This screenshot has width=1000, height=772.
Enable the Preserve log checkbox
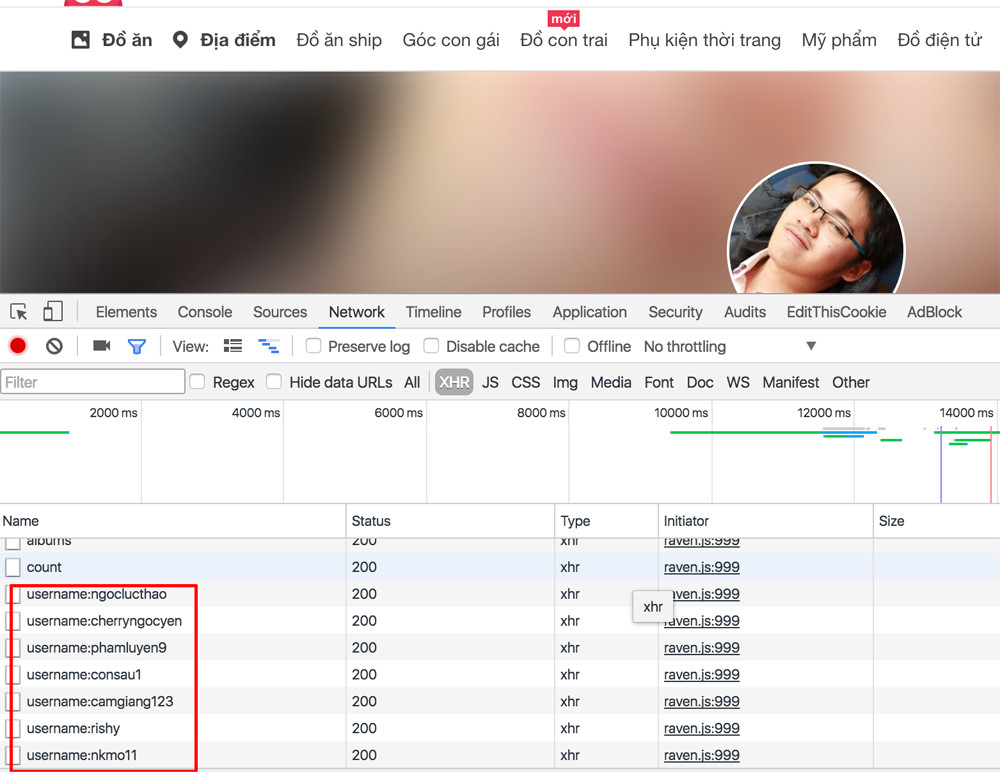(x=314, y=346)
